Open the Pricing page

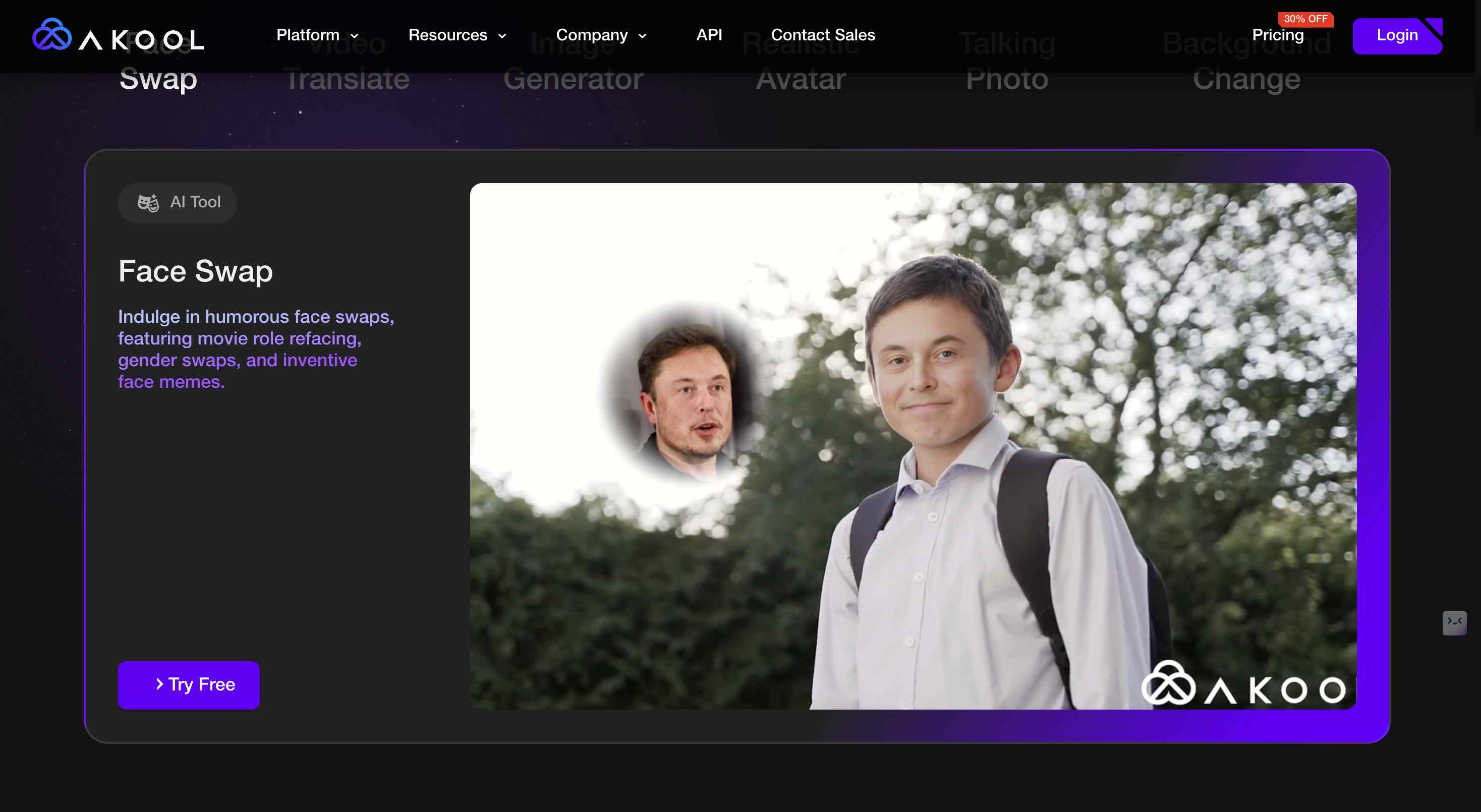1278,35
